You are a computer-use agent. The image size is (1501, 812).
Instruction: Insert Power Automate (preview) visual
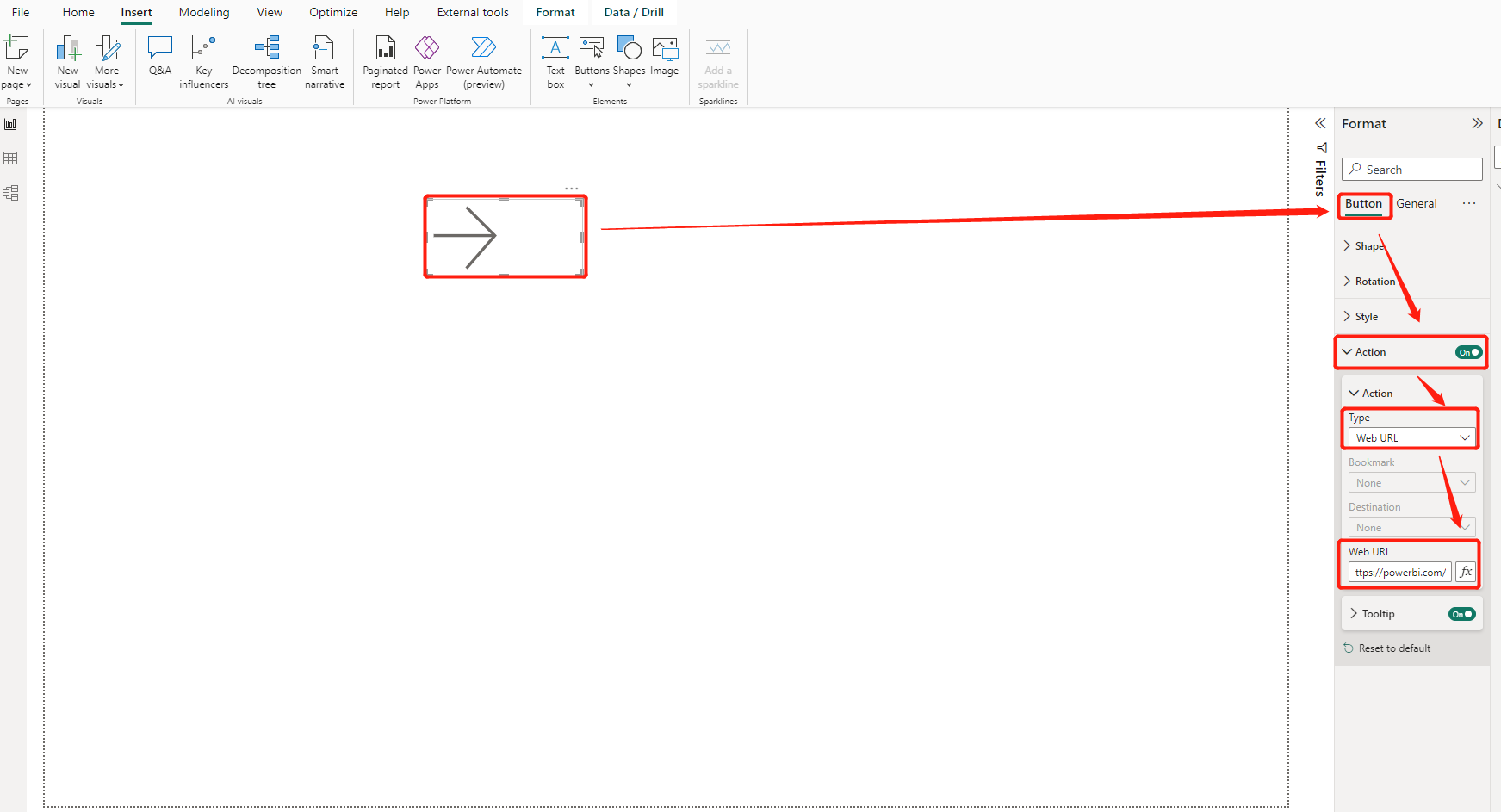(x=484, y=62)
